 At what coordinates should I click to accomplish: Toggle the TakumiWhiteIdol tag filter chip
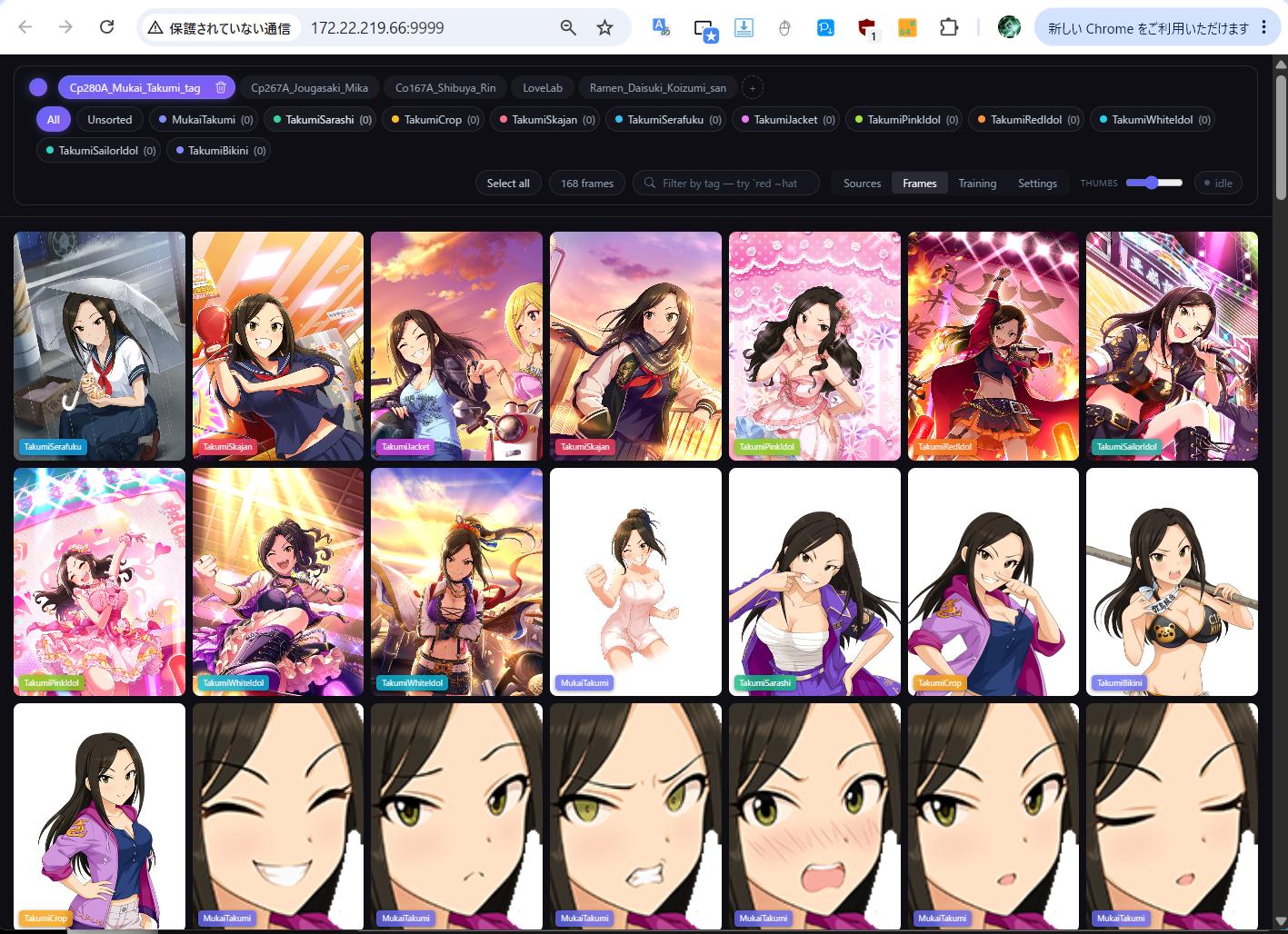pyautogui.click(x=1153, y=120)
